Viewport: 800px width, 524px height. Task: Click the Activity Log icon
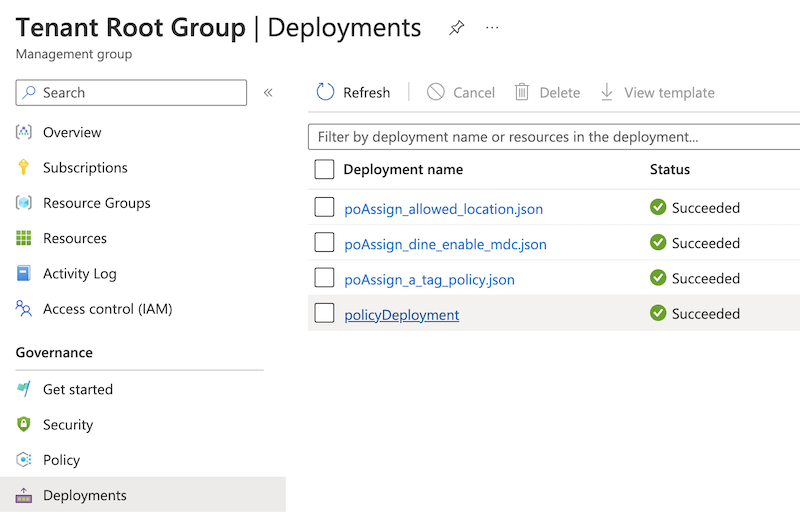coord(24,274)
